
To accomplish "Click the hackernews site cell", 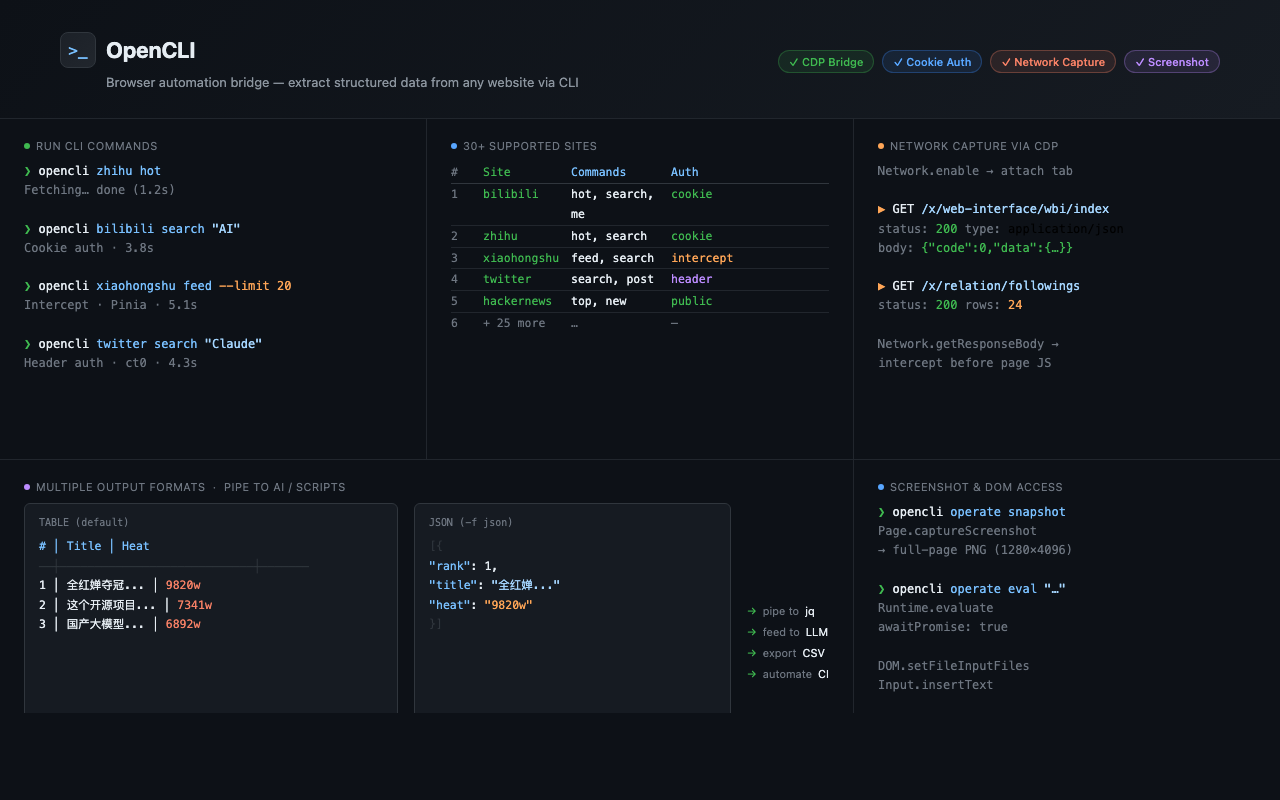I will click(517, 301).
